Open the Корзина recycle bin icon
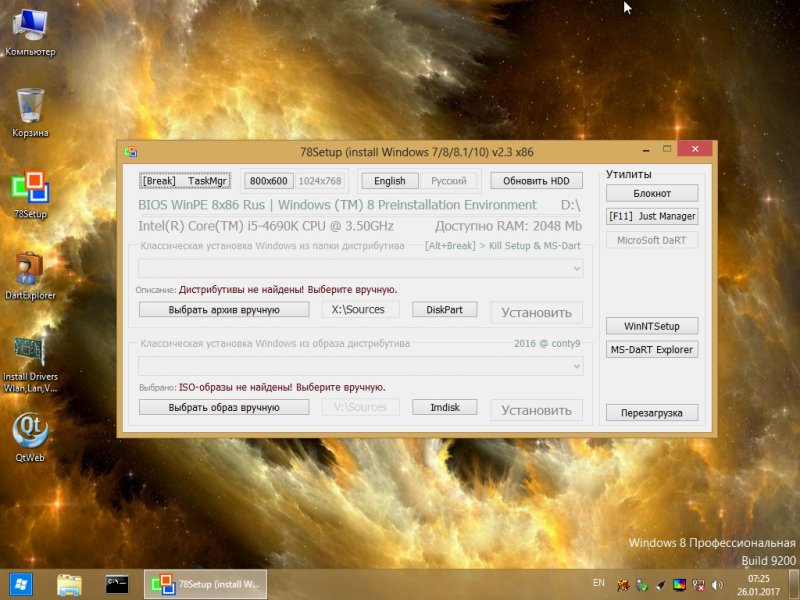800x600 pixels. point(30,113)
